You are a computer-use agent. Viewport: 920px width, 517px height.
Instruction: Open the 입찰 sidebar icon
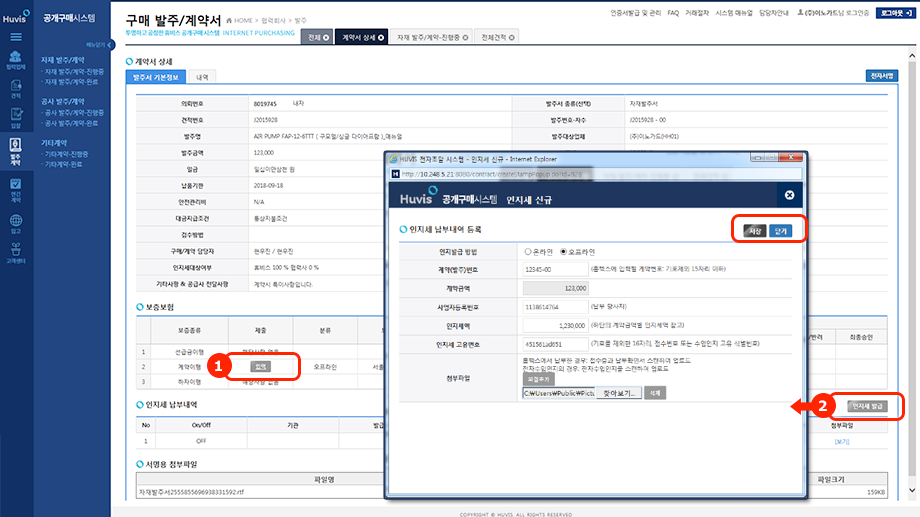16,118
